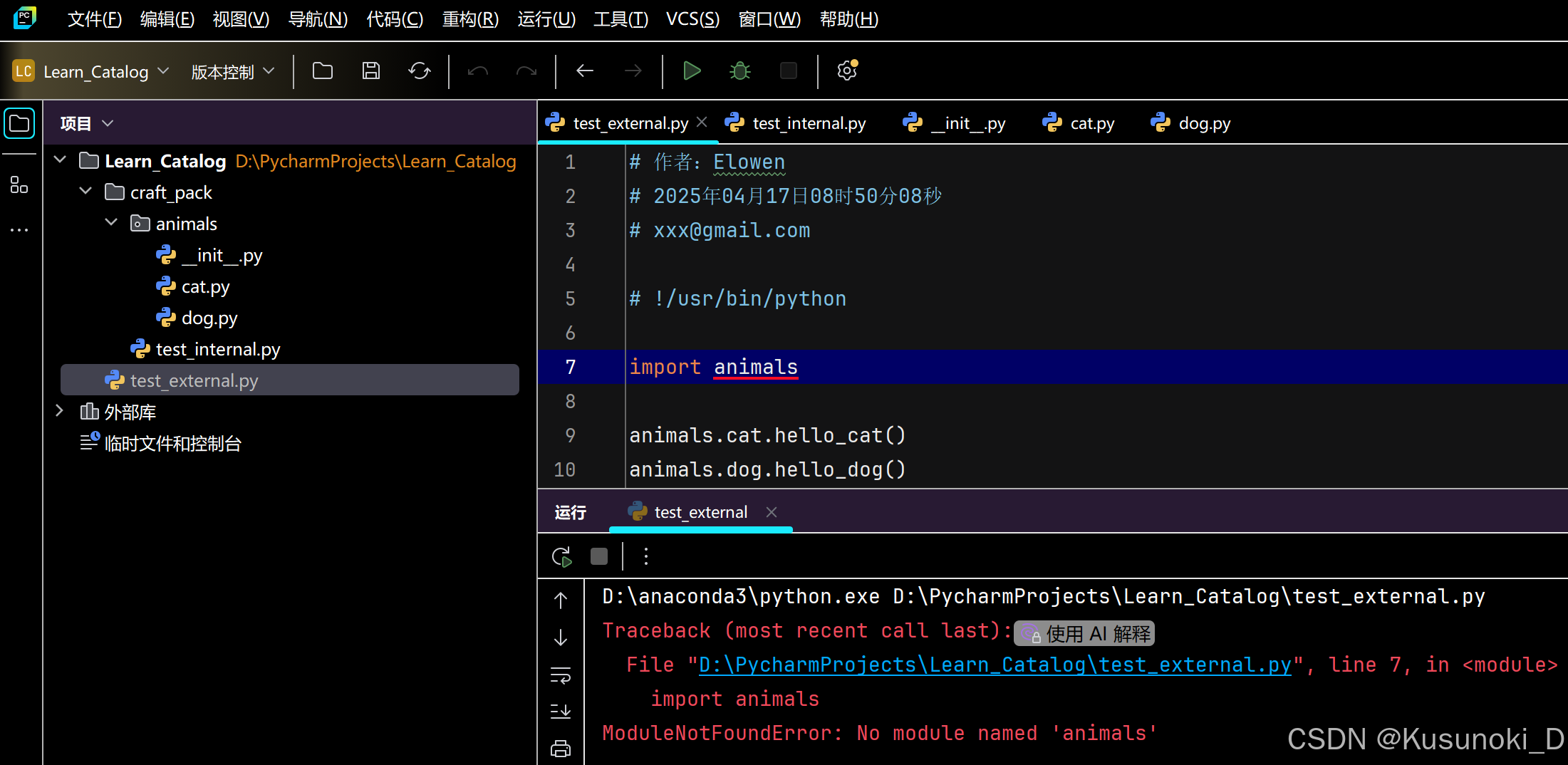This screenshot has width=1568, height=765.
Task: Collapse the craft_pack folder
Action: 86,192
